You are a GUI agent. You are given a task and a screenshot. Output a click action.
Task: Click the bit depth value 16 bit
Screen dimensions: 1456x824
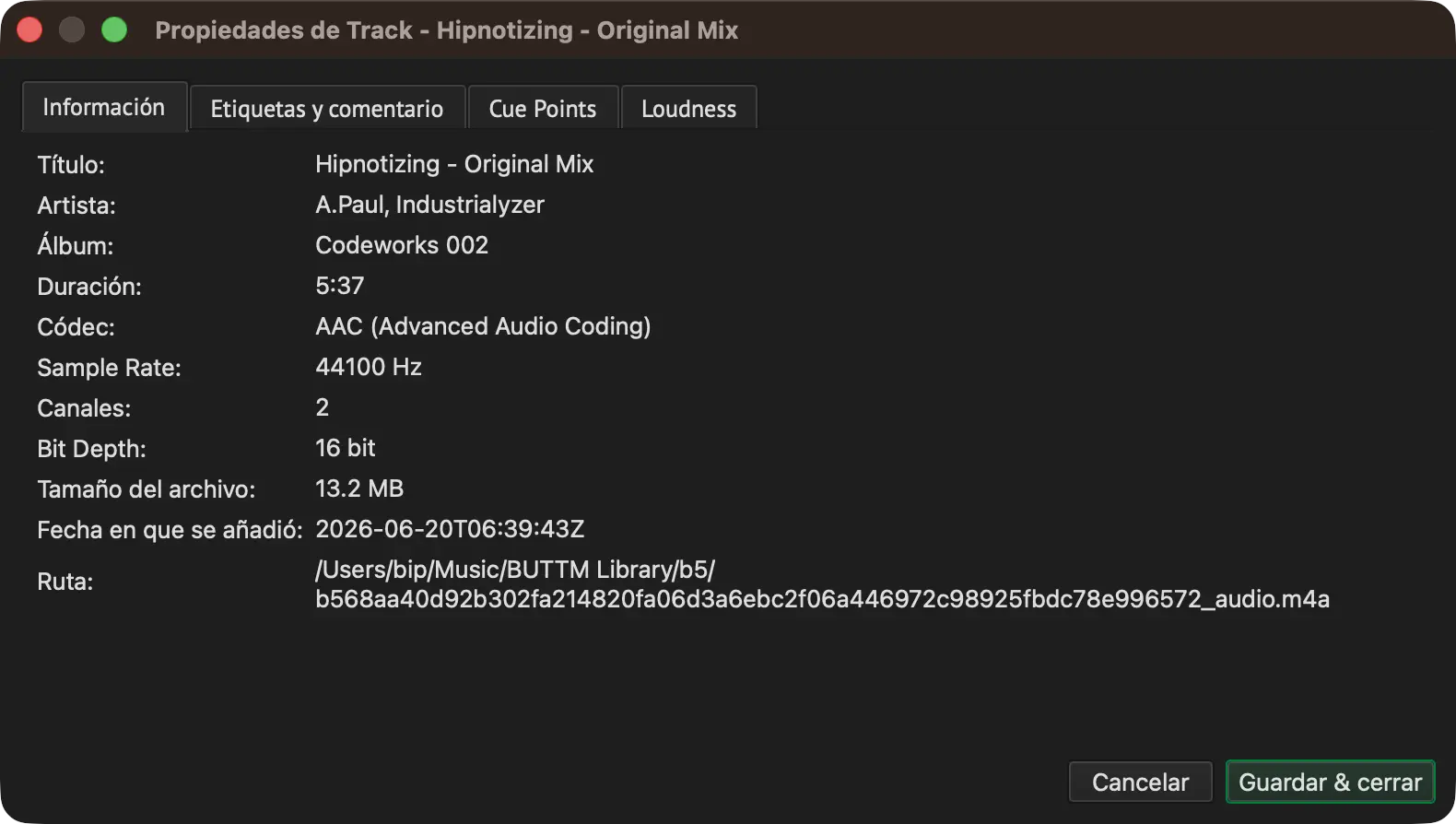[346, 448]
